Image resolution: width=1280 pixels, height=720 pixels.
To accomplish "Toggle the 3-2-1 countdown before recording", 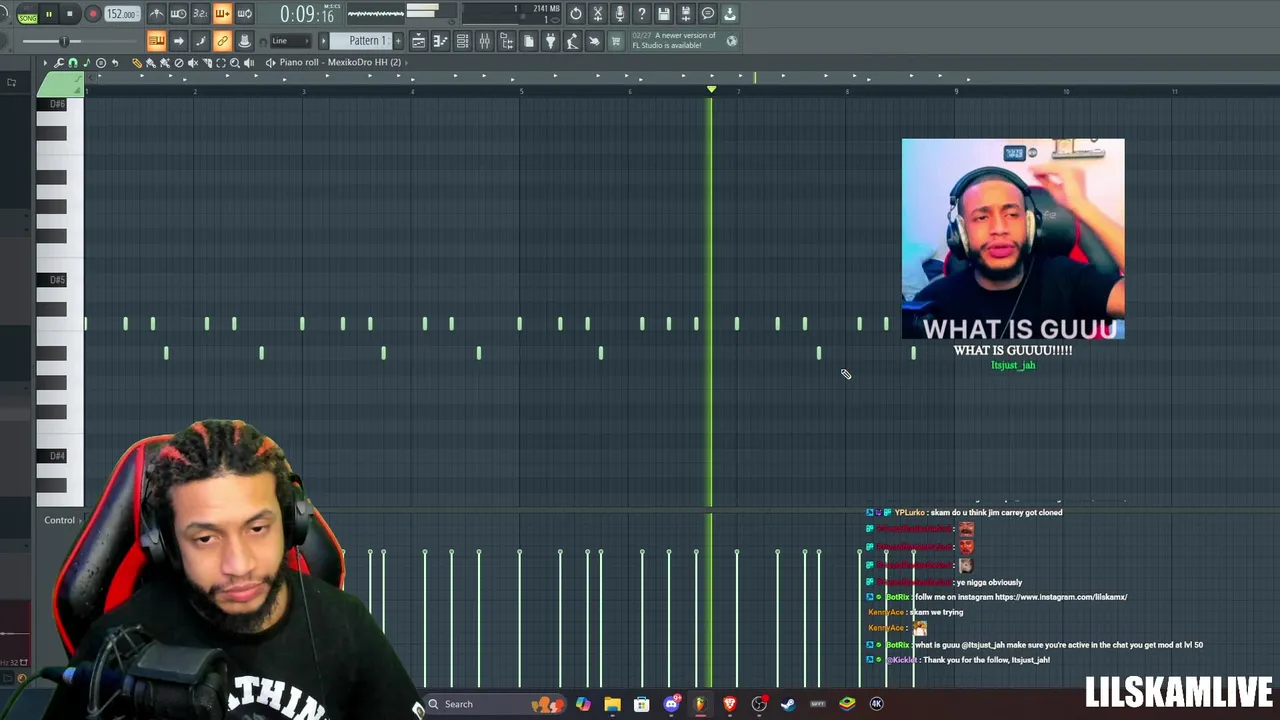I will tap(200, 14).
